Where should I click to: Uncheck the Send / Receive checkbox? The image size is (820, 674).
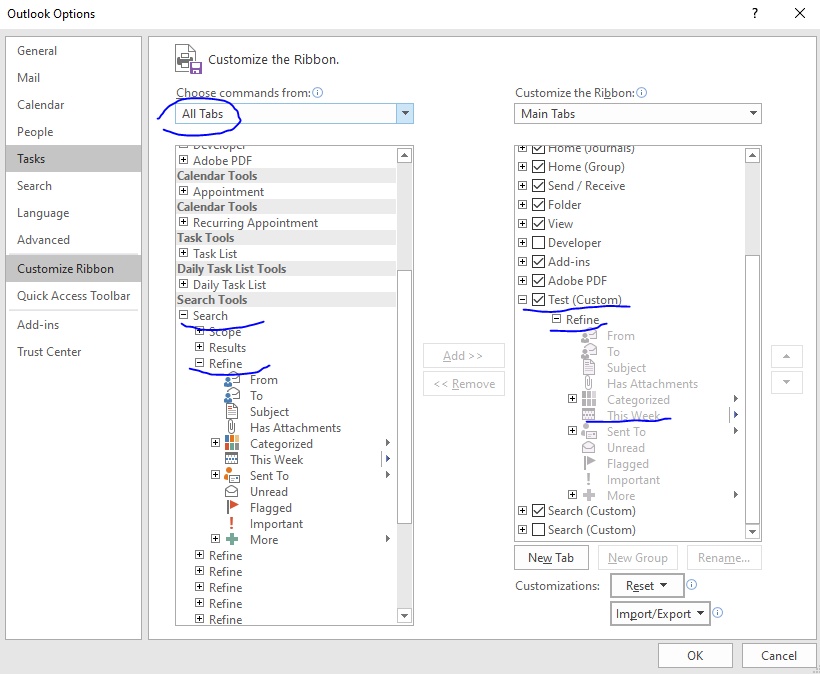point(538,186)
